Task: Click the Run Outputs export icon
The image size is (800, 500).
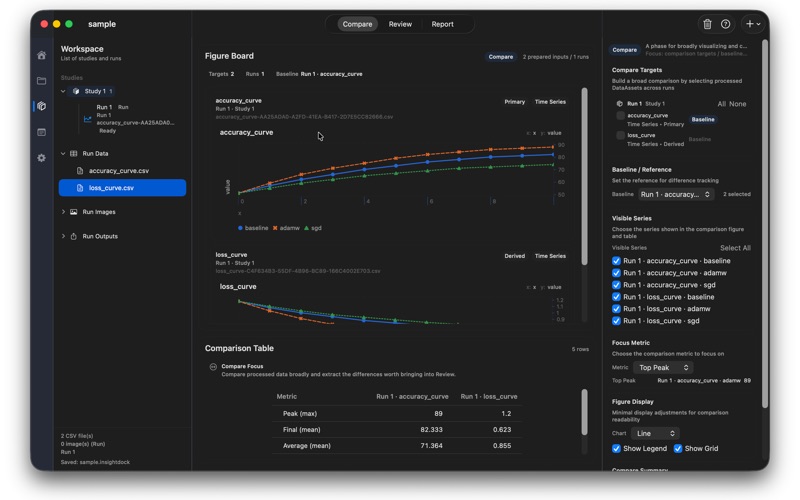Action: pyautogui.click(x=73, y=236)
